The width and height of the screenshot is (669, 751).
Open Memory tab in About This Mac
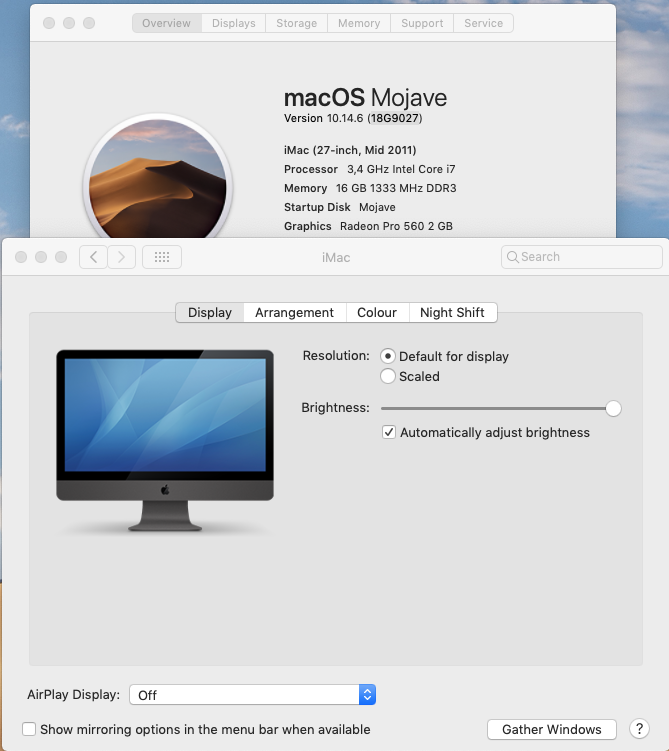(x=359, y=23)
